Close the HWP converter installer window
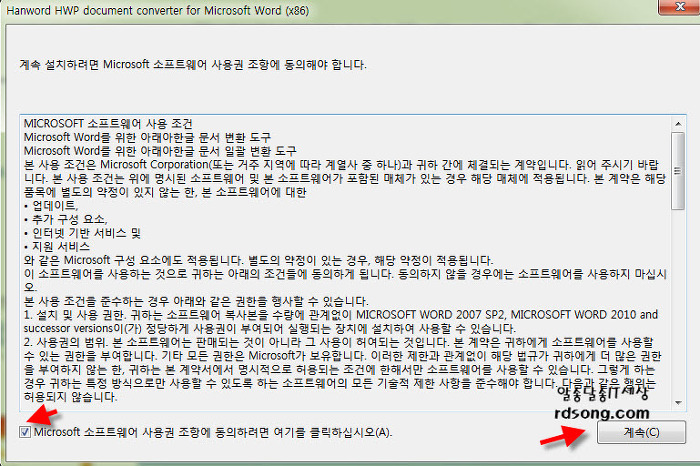The width and height of the screenshot is (700, 466). point(679,6)
